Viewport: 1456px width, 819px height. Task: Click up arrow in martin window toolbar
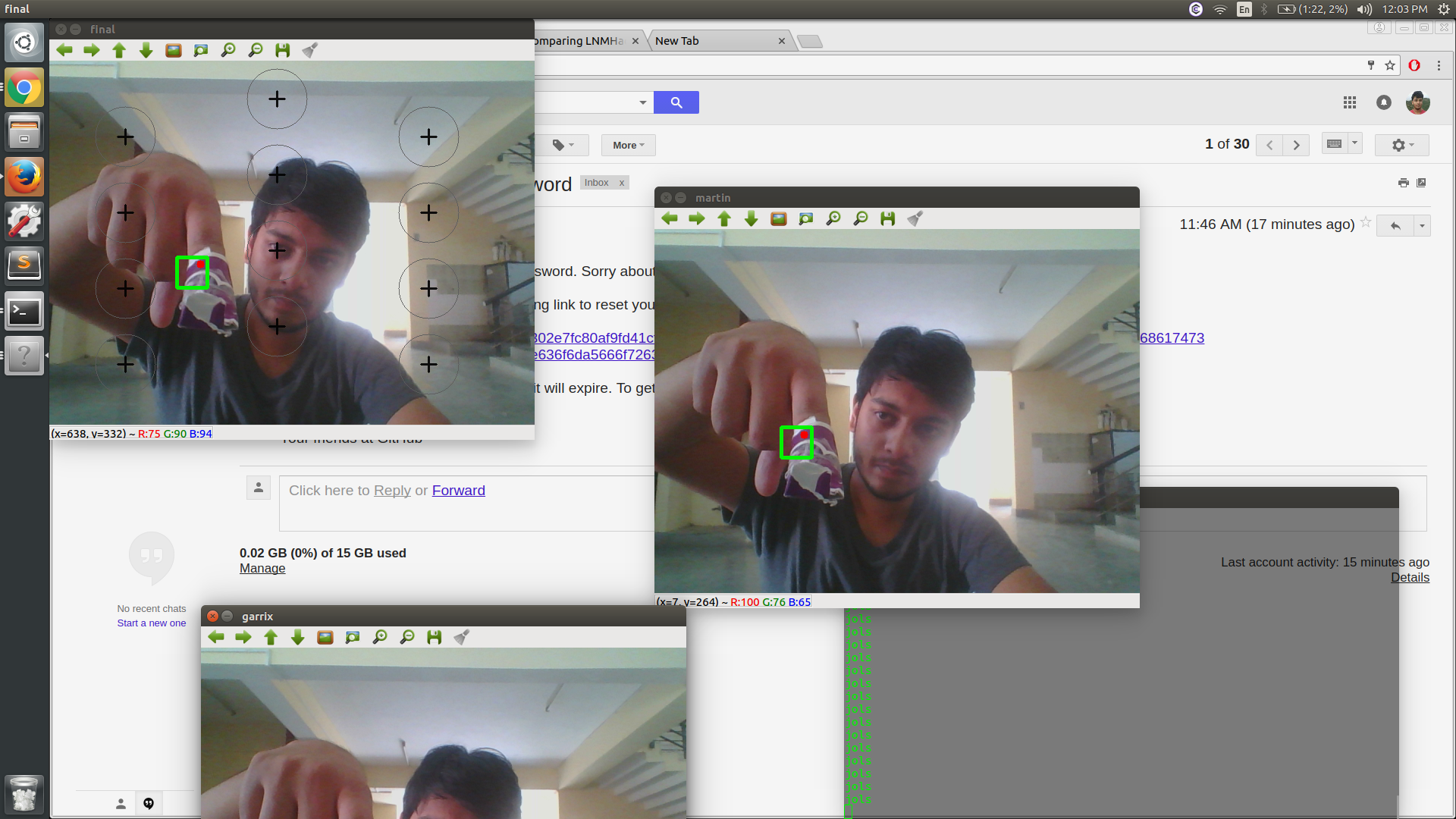click(x=724, y=218)
